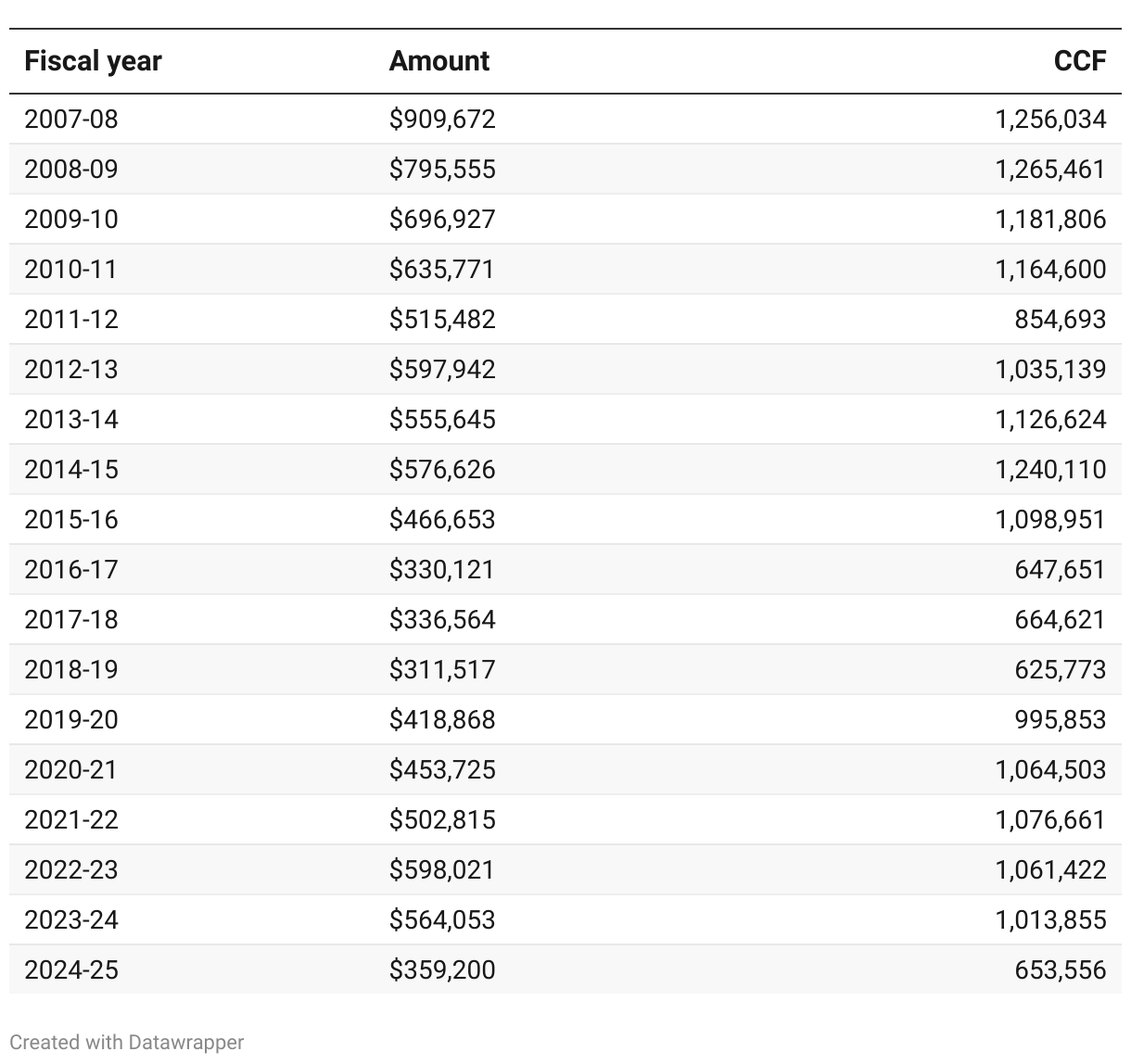Select the 1,061,422 CCF value

tap(1050, 869)
